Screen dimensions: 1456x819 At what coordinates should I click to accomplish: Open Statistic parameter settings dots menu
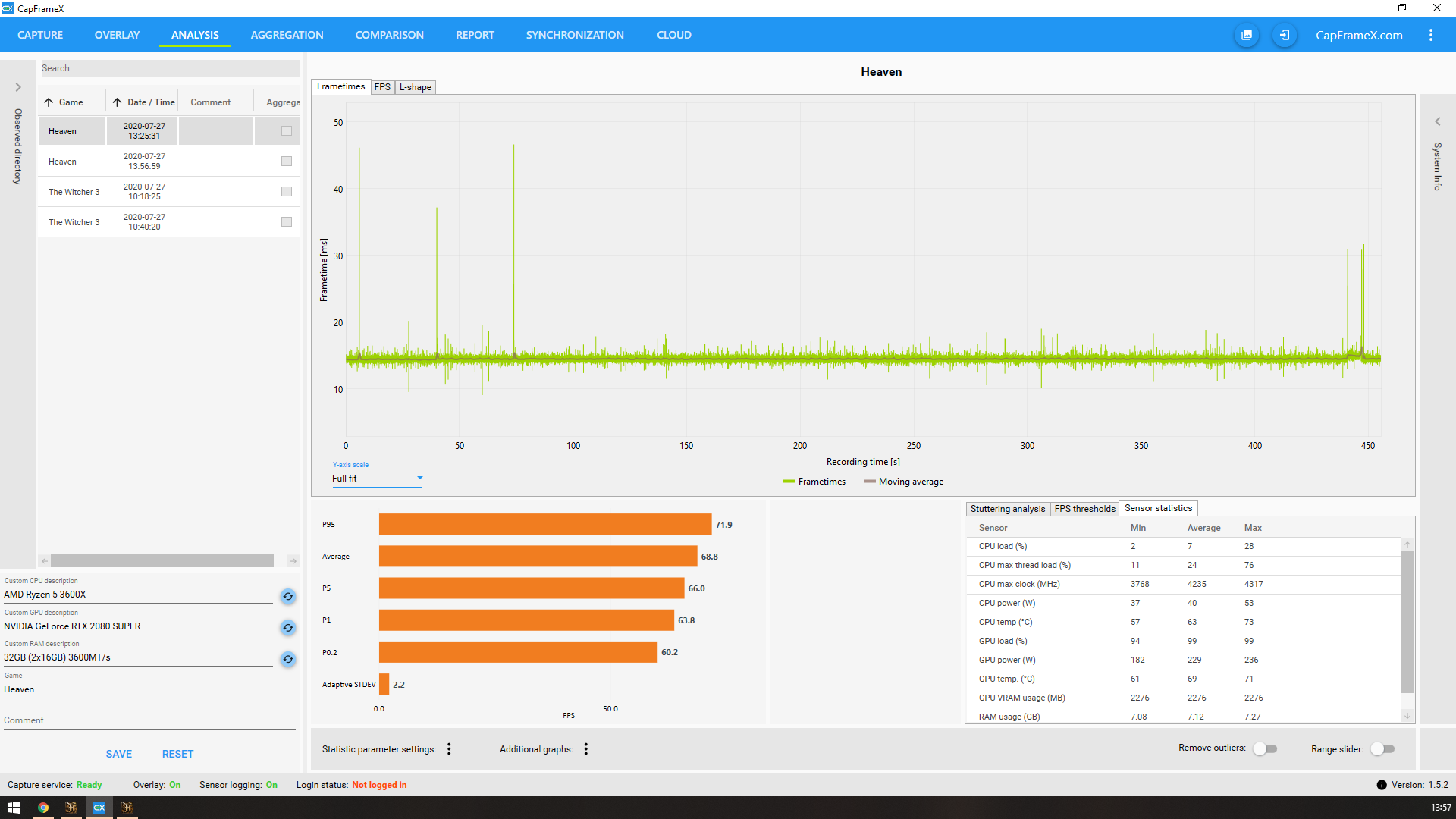[449, 748]
